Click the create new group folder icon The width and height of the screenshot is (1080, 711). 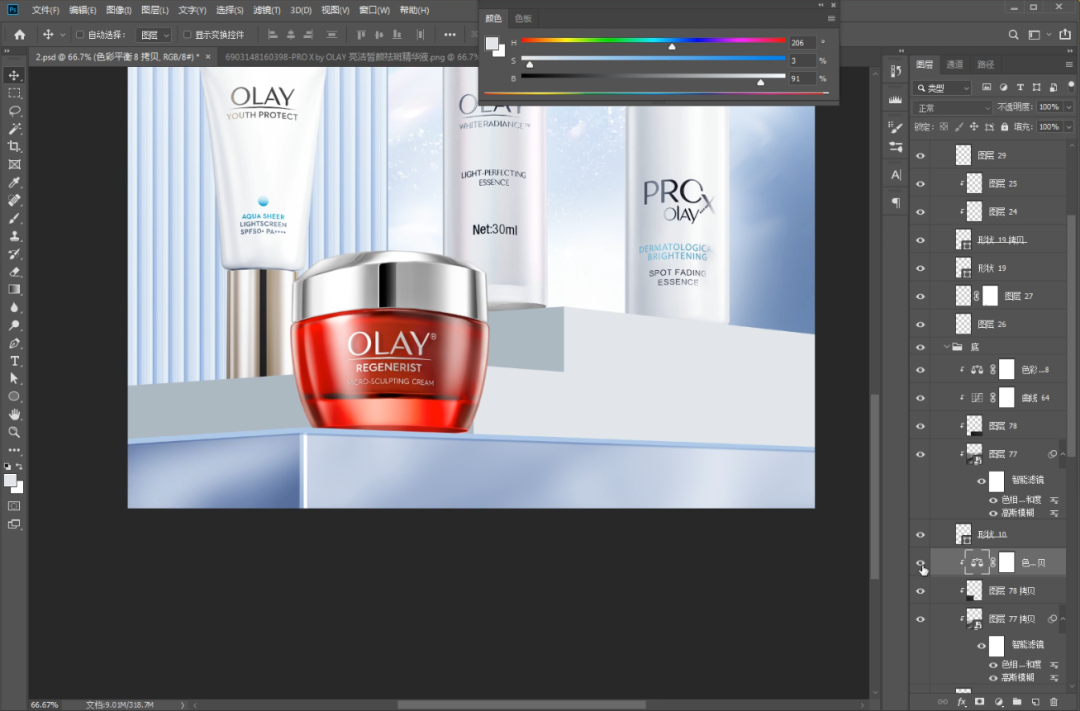pos(1017,702)
